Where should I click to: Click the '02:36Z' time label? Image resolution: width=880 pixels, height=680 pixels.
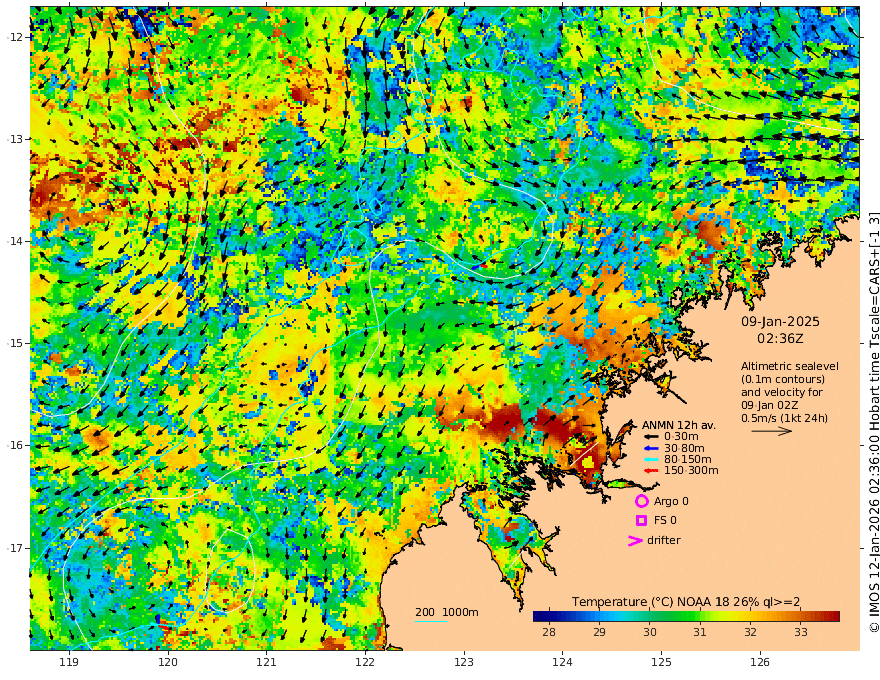(780, 339)
